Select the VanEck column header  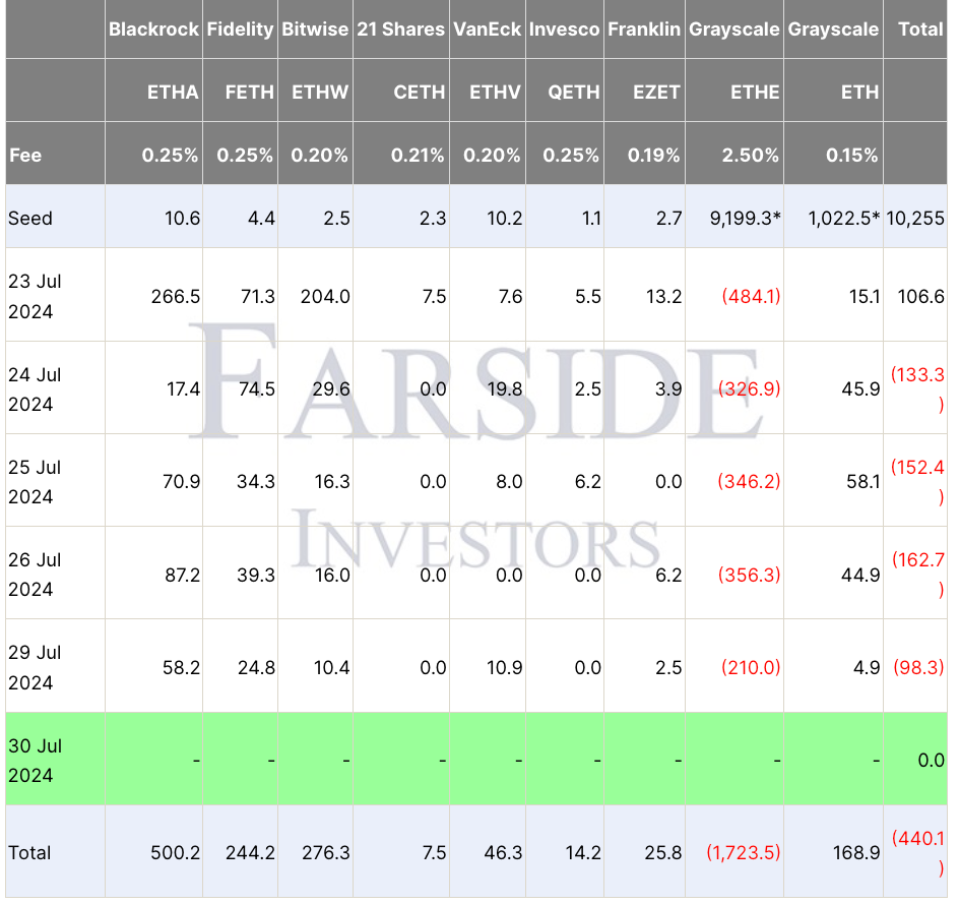(487, 29)
